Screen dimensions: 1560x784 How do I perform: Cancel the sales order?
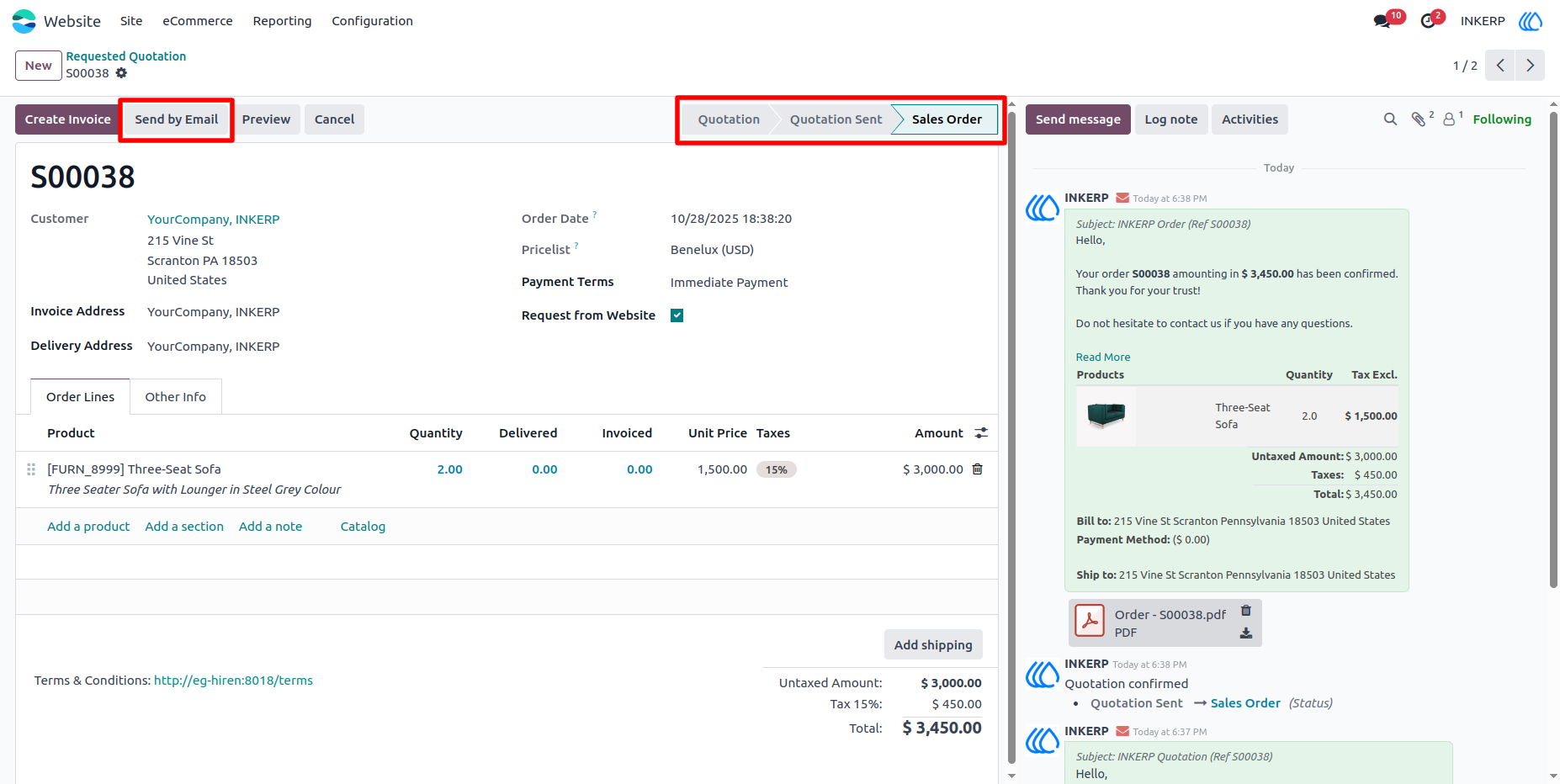point(334,119)
